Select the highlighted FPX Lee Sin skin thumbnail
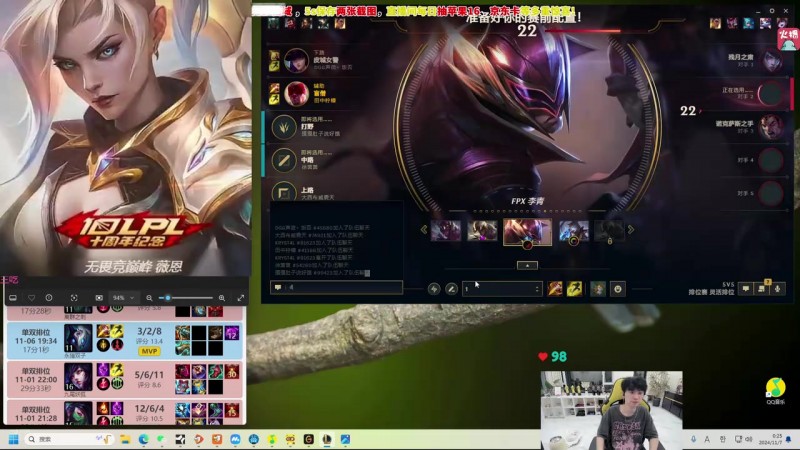The image size is (800, 450). [527, 231]
